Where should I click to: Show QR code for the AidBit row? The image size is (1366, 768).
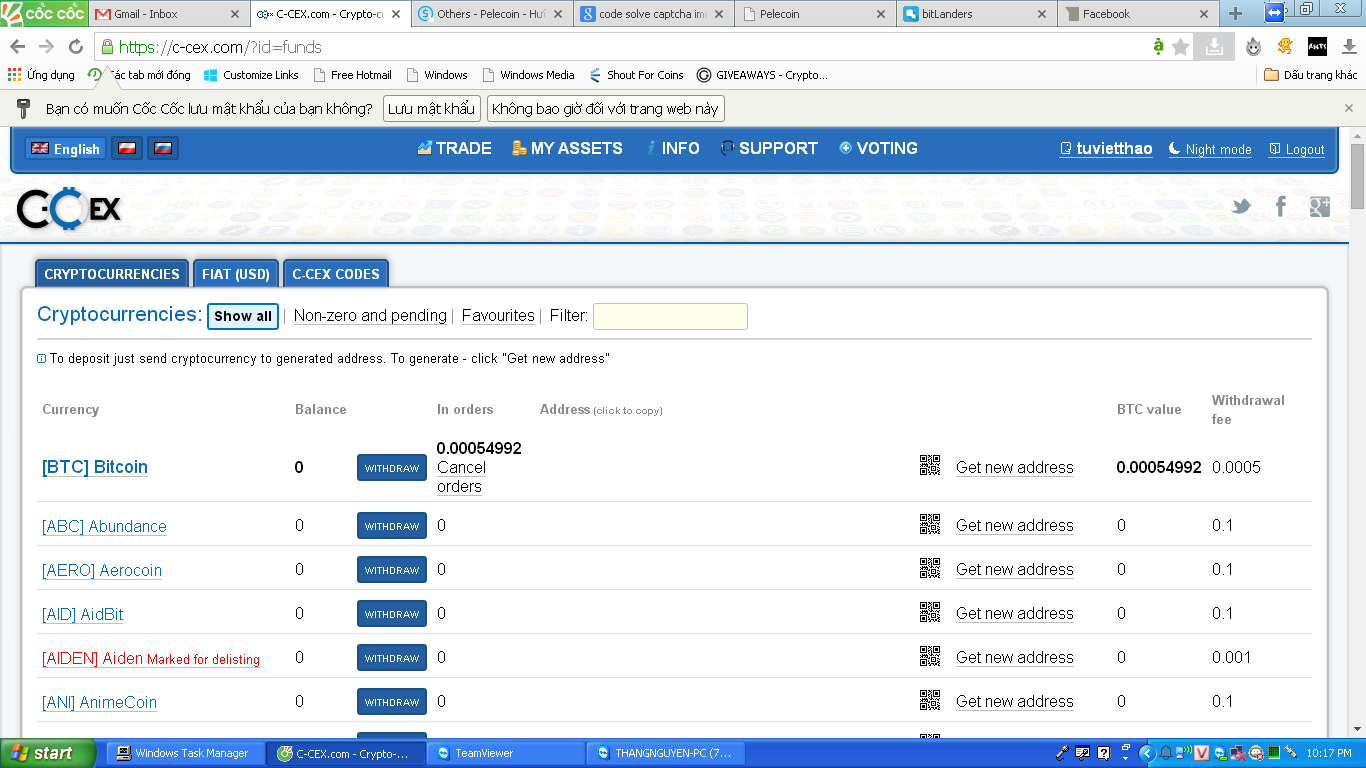[930, 612]
